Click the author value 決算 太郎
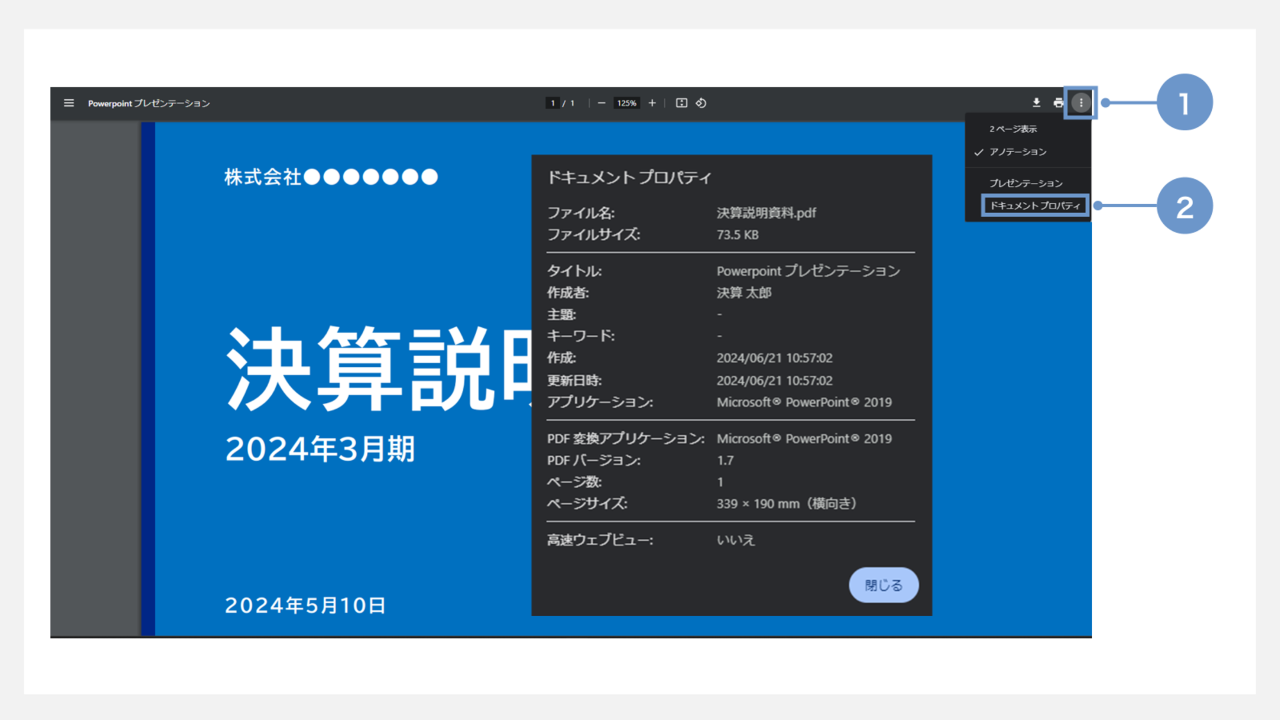 coord(744,293)
